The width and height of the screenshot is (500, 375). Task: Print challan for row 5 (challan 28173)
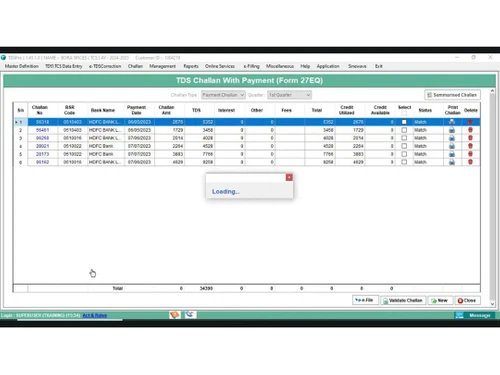452,154
